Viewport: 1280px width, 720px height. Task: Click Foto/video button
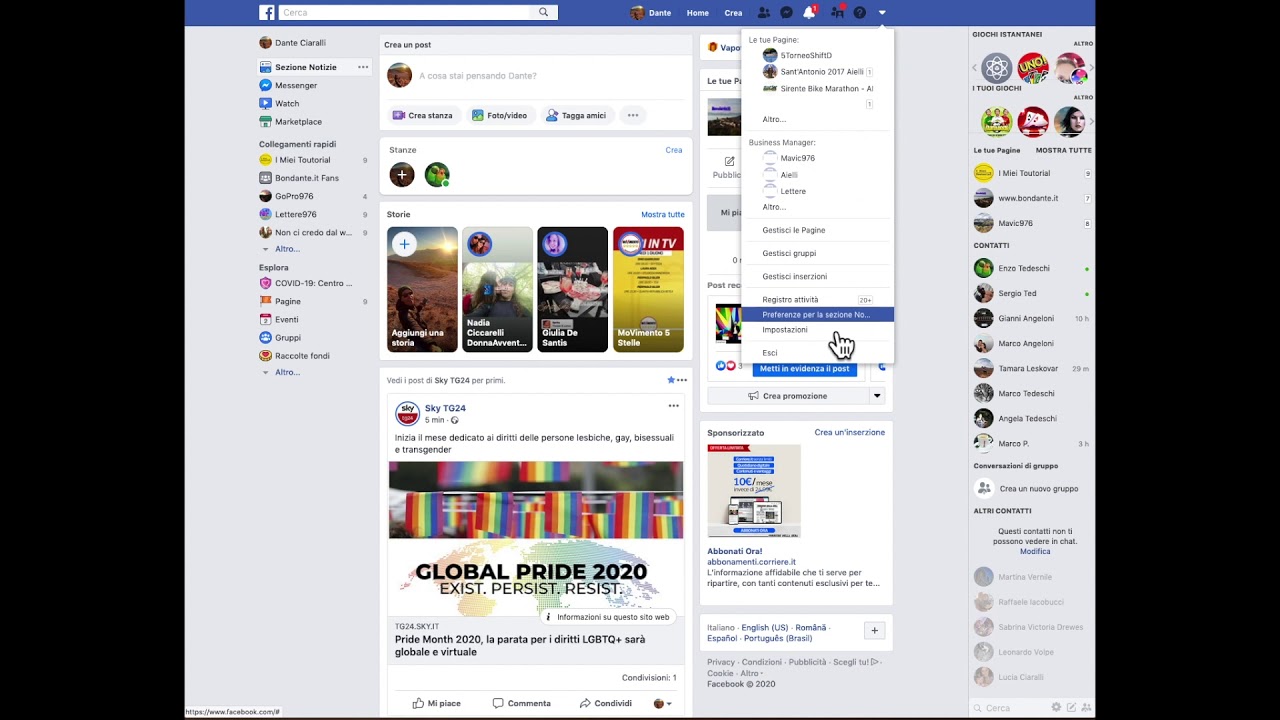[x=499, y=115]
